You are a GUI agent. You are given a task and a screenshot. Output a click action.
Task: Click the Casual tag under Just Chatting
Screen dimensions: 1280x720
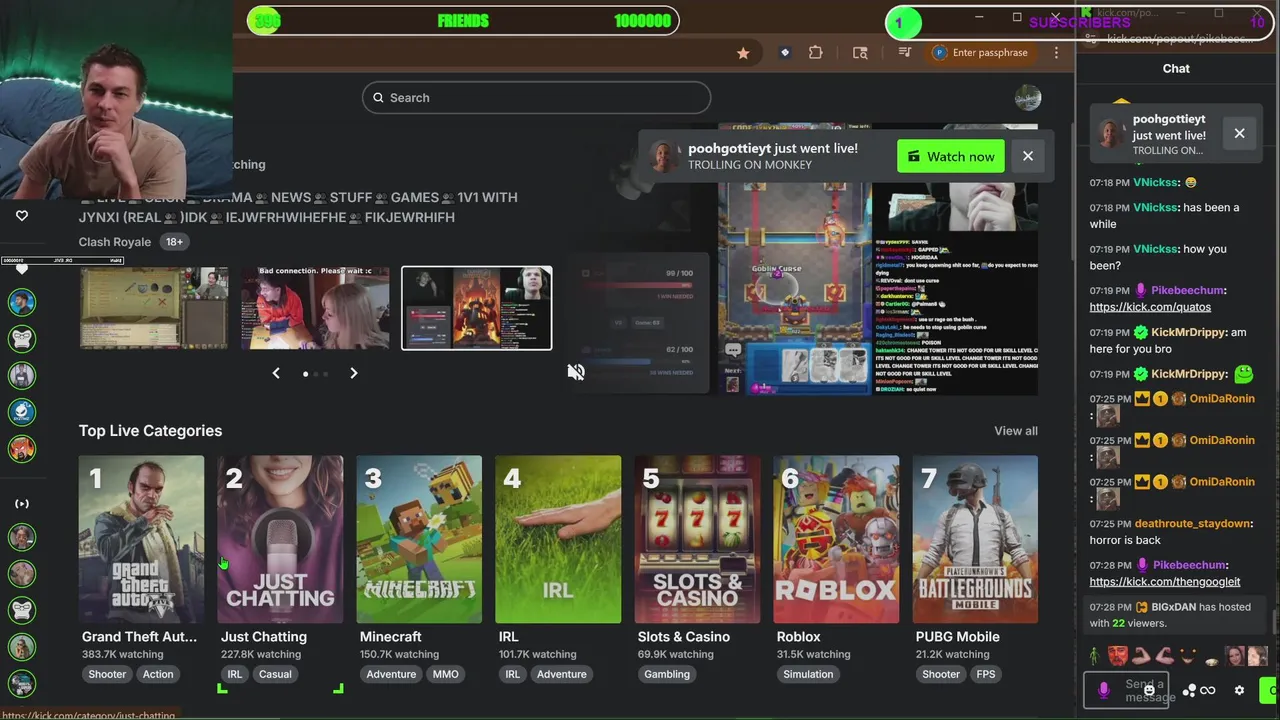point(275,674)
